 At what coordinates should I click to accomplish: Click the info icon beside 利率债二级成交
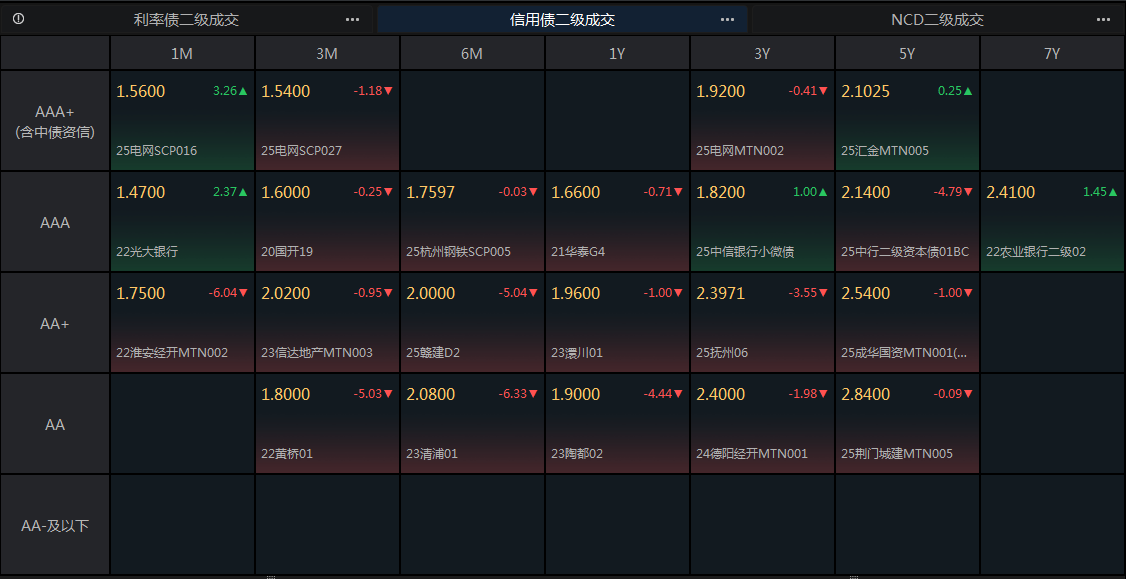coord(19,19)
